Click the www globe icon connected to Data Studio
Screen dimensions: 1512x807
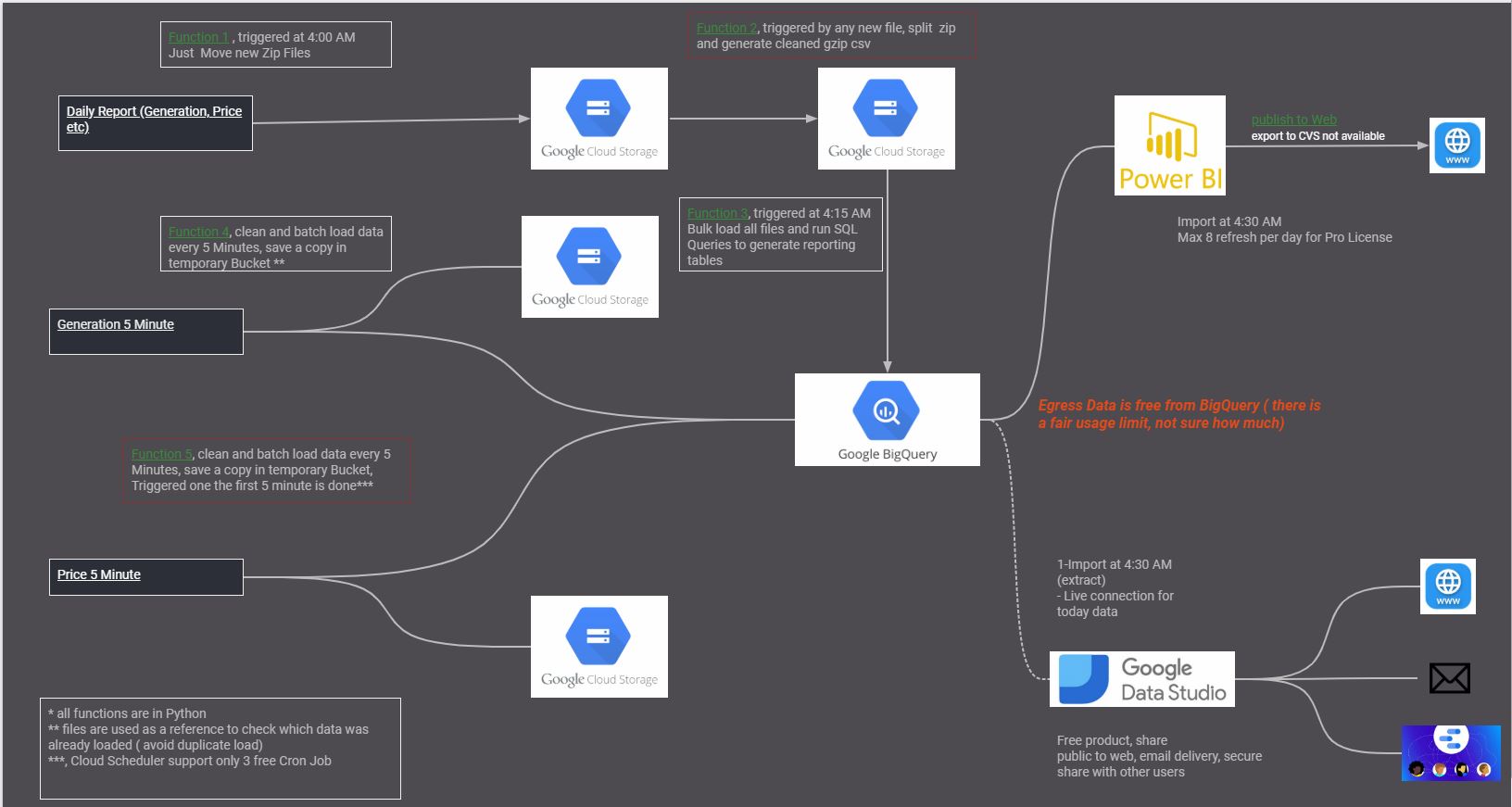(x=1448, y=586)
